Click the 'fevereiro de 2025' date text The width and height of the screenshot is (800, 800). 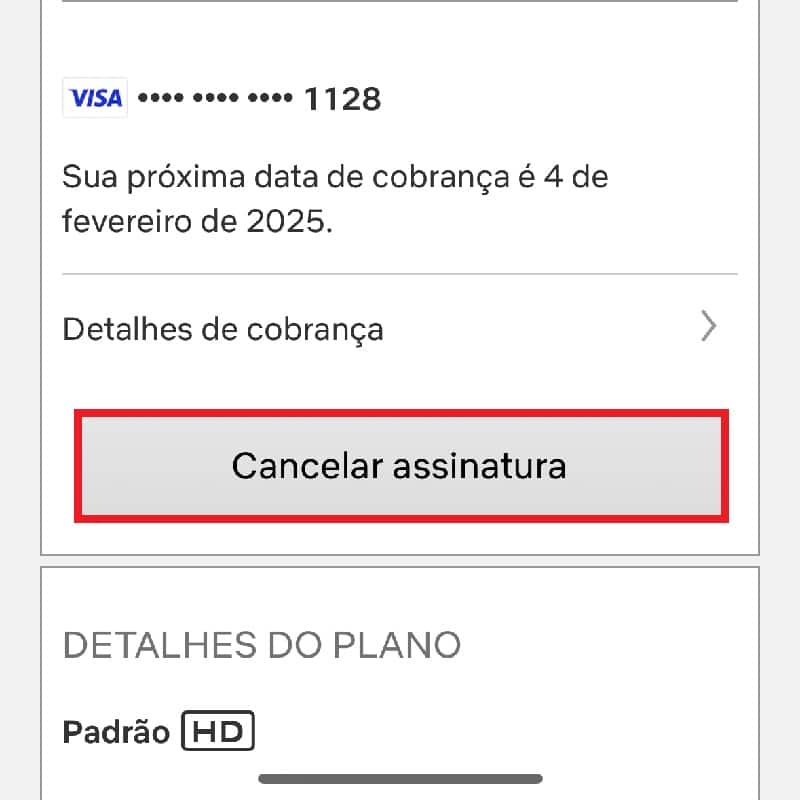[197, 221]
